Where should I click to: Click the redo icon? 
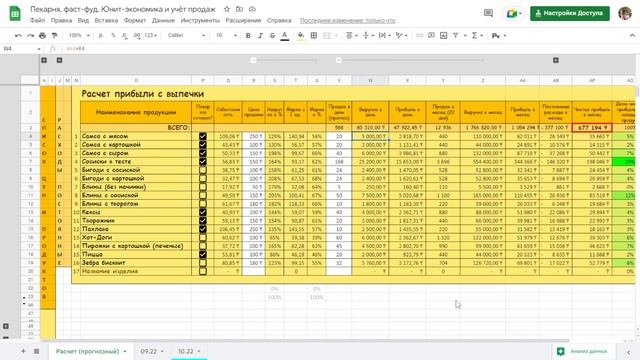pyautogui.click(x=30, y=36)
